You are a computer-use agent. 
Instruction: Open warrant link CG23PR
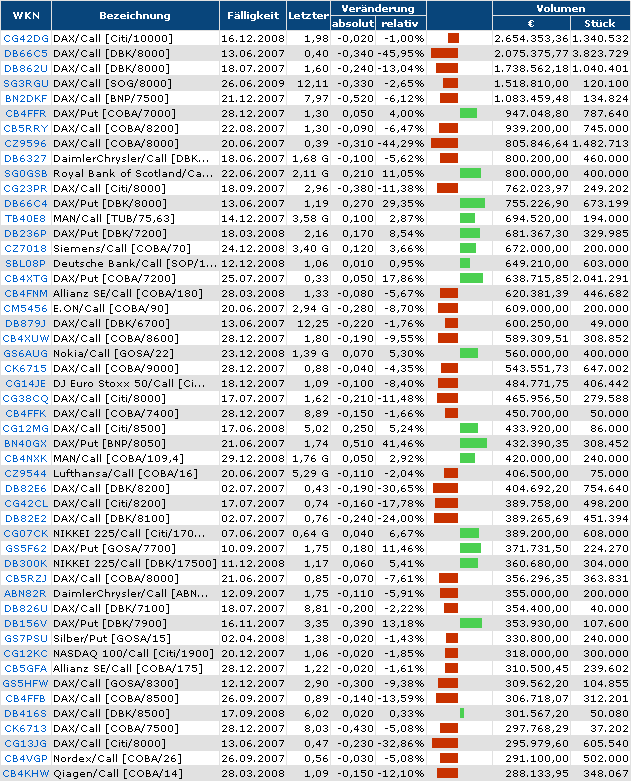(26, 189)
